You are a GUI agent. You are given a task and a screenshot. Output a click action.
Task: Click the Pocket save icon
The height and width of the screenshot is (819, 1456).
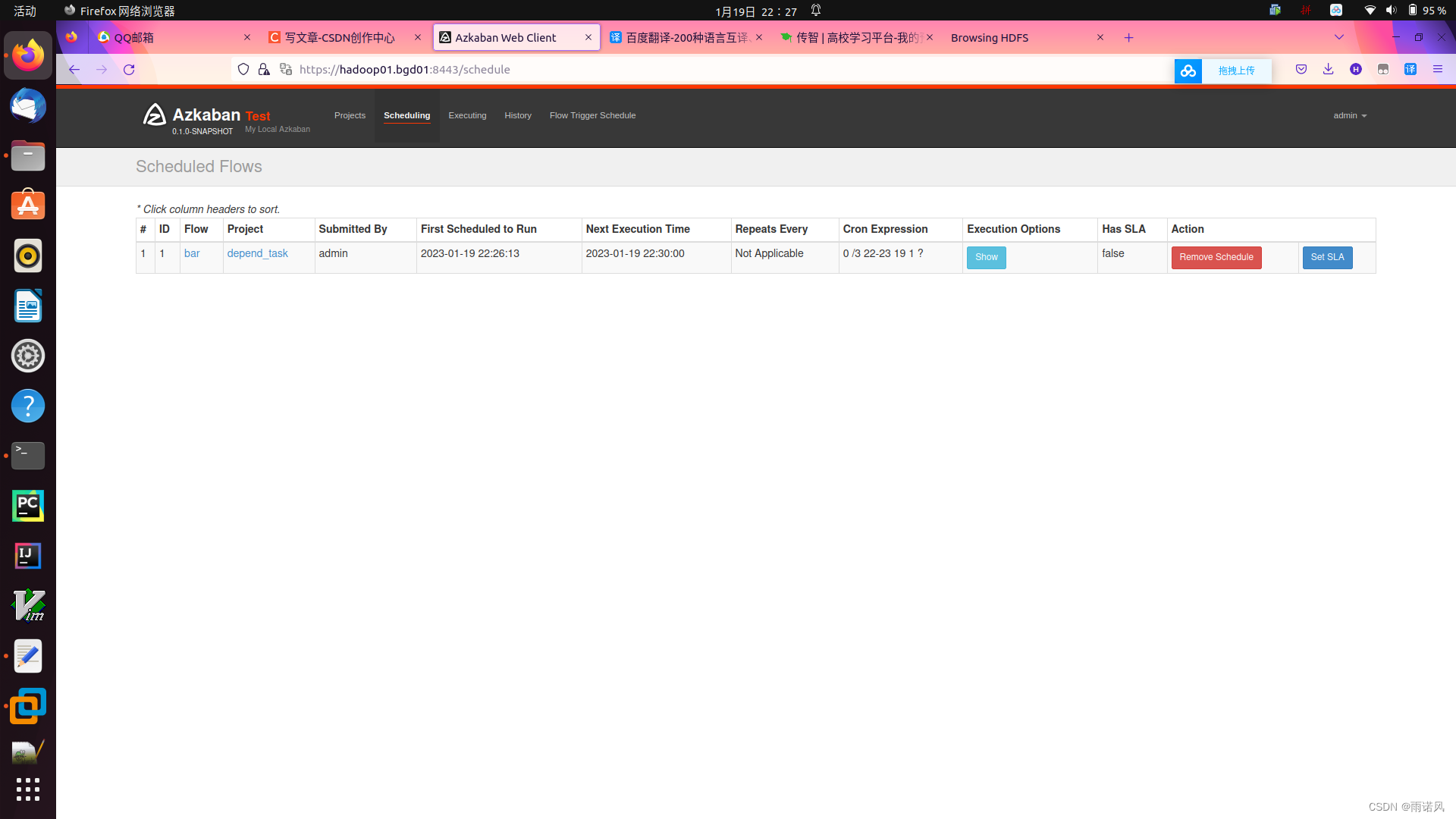point(1301,70)
